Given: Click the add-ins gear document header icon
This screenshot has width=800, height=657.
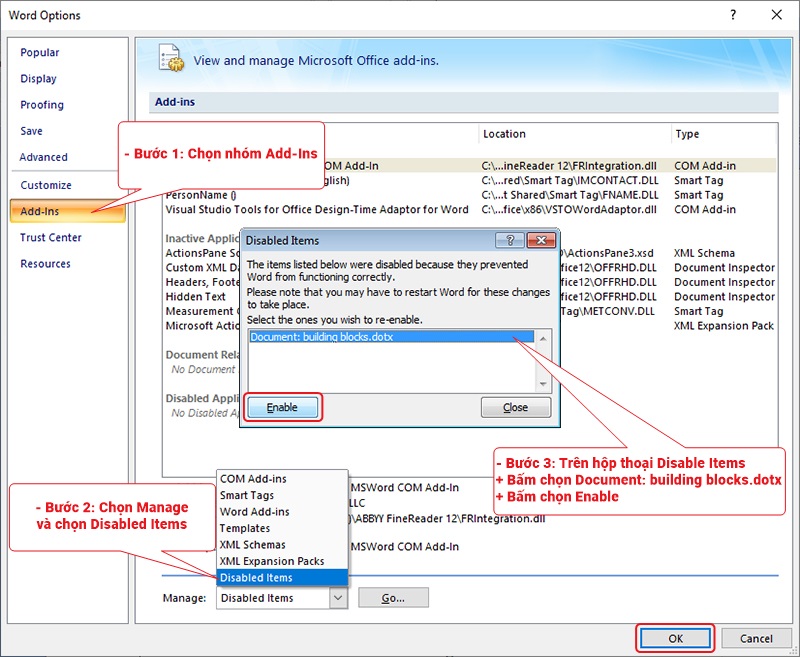Looking at the screenshot, I should [x=171, y=58].
